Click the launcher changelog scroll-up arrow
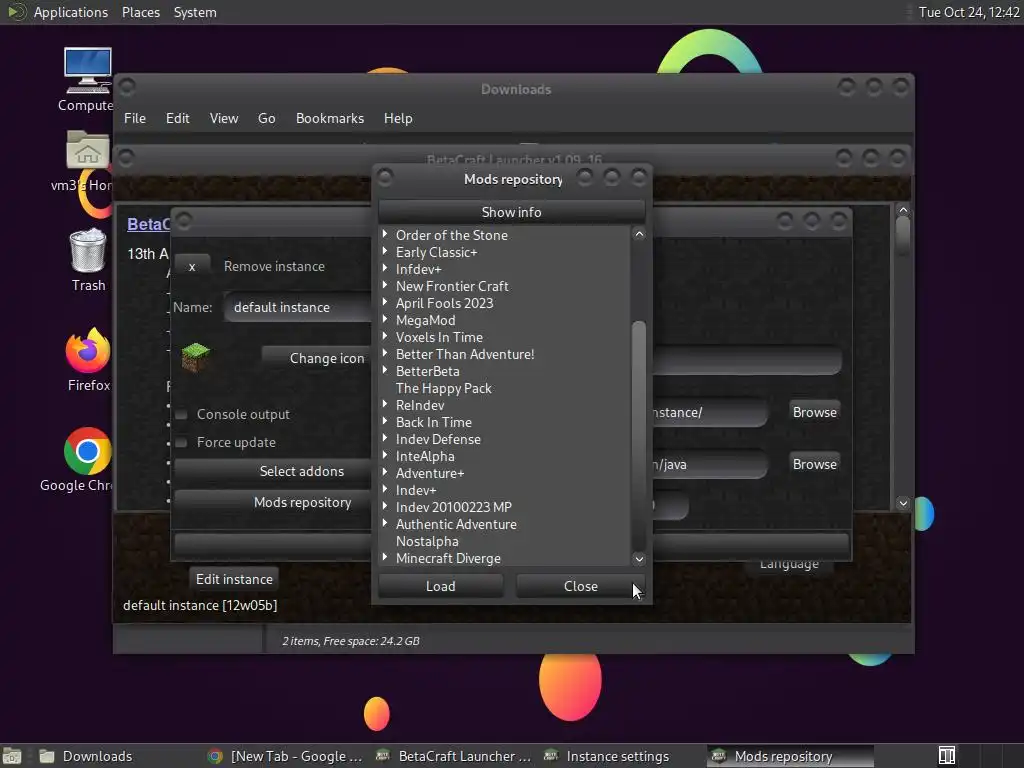 [903, 210]
